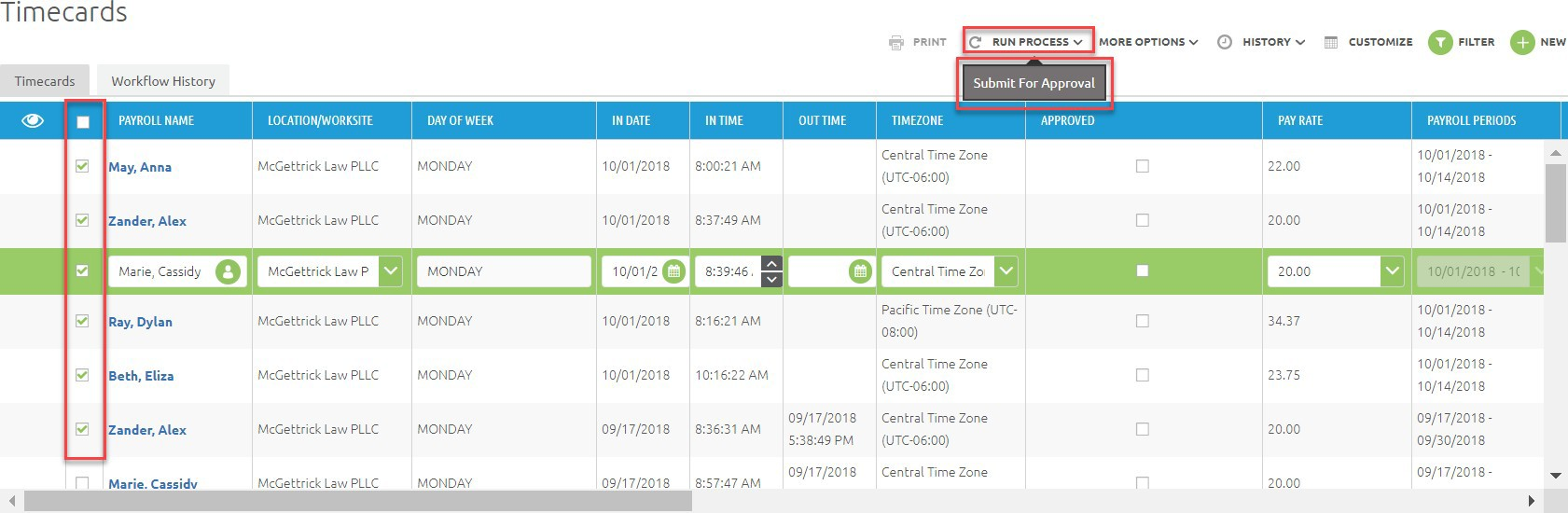
Task: Click the Print printer icon
Action: coord(896,42)
